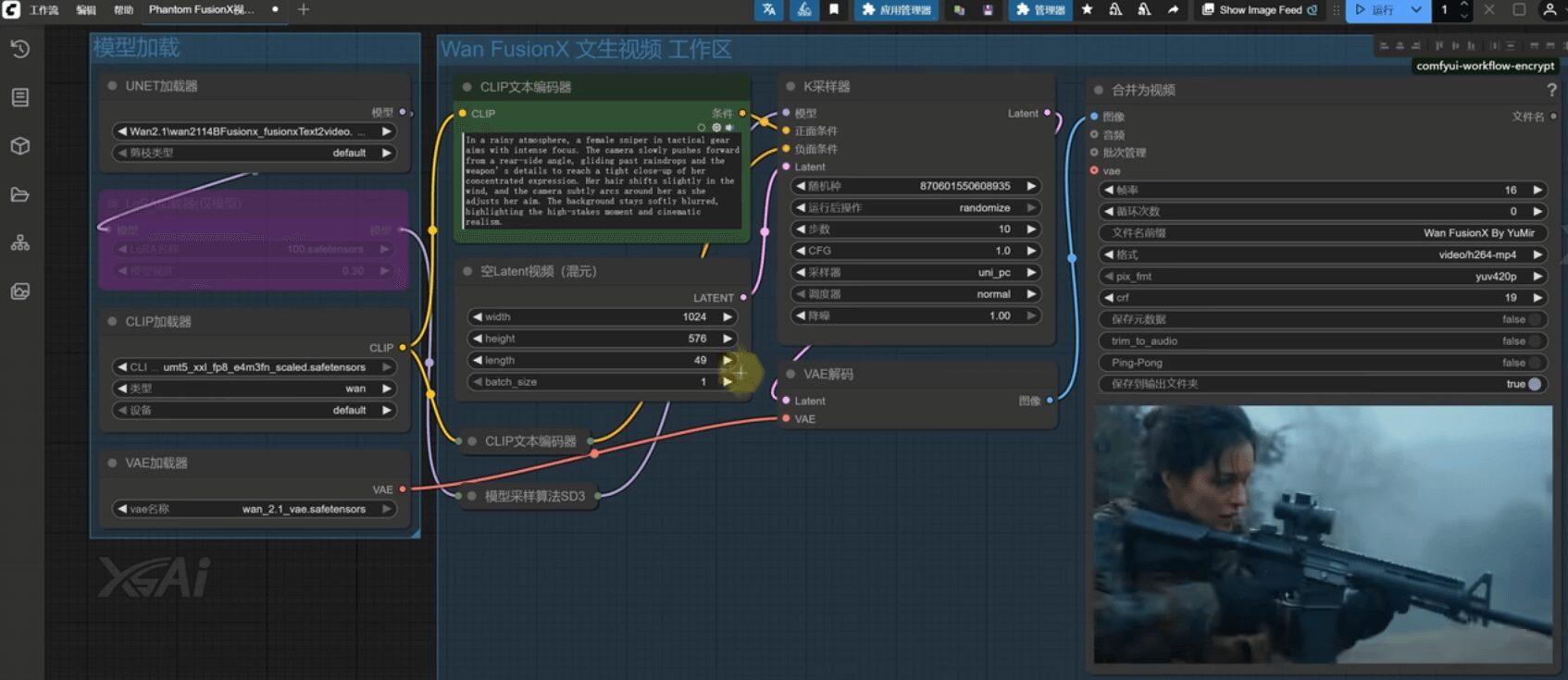The image size is (1568, 680).
Task: Open the 管理器 manager button
Action: point(1040,9)
